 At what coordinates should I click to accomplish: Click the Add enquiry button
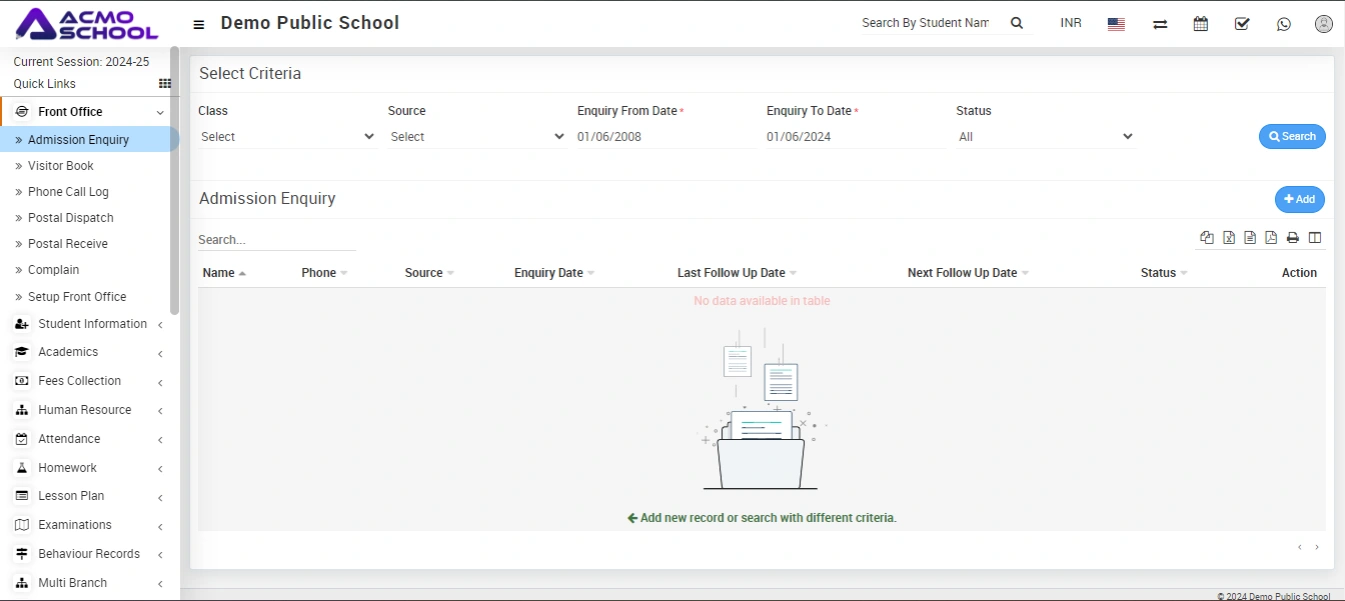tap(1299, 200)
